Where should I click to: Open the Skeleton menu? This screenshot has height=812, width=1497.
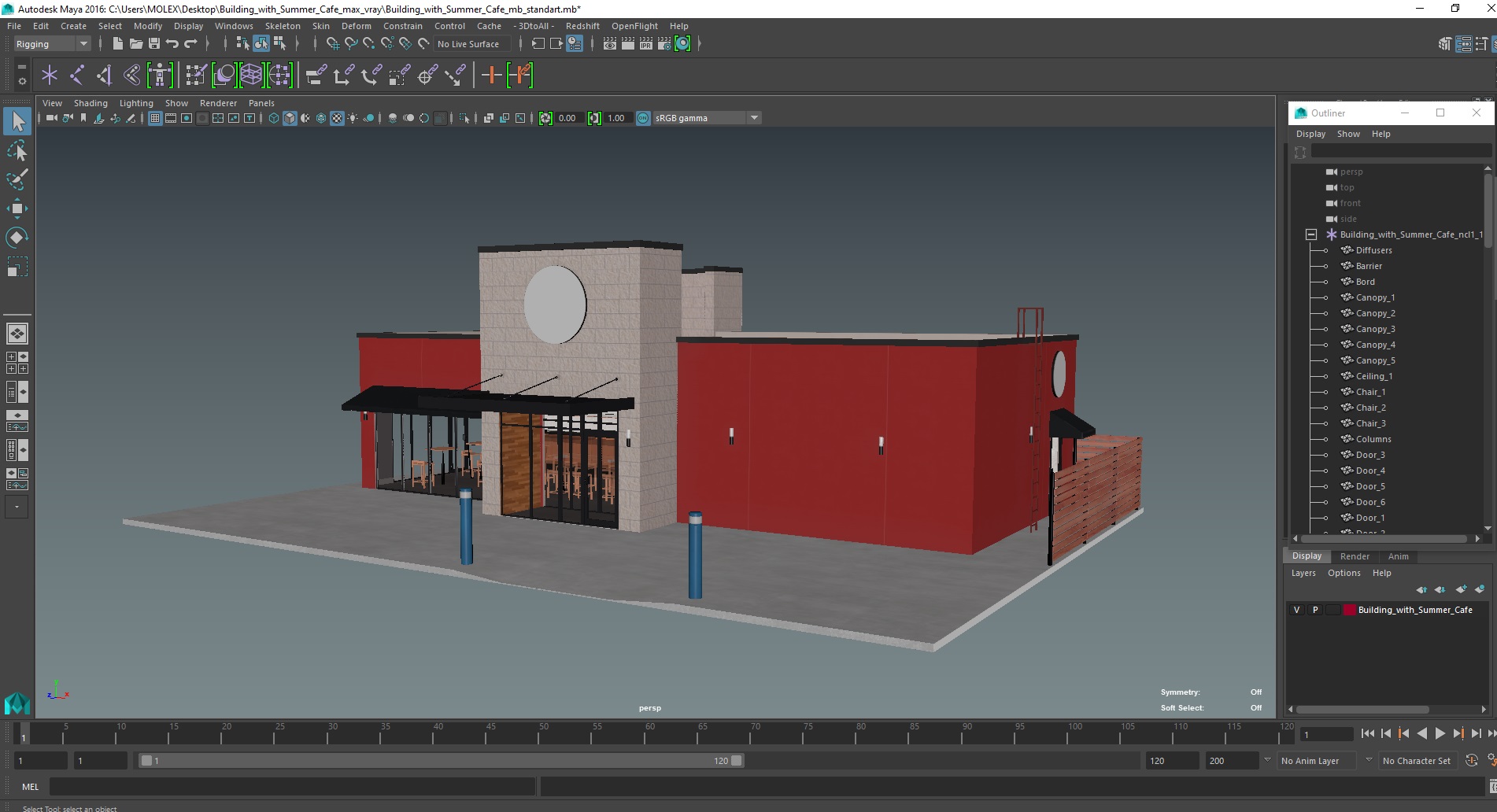pyautogui.click(x=283, y=26)
